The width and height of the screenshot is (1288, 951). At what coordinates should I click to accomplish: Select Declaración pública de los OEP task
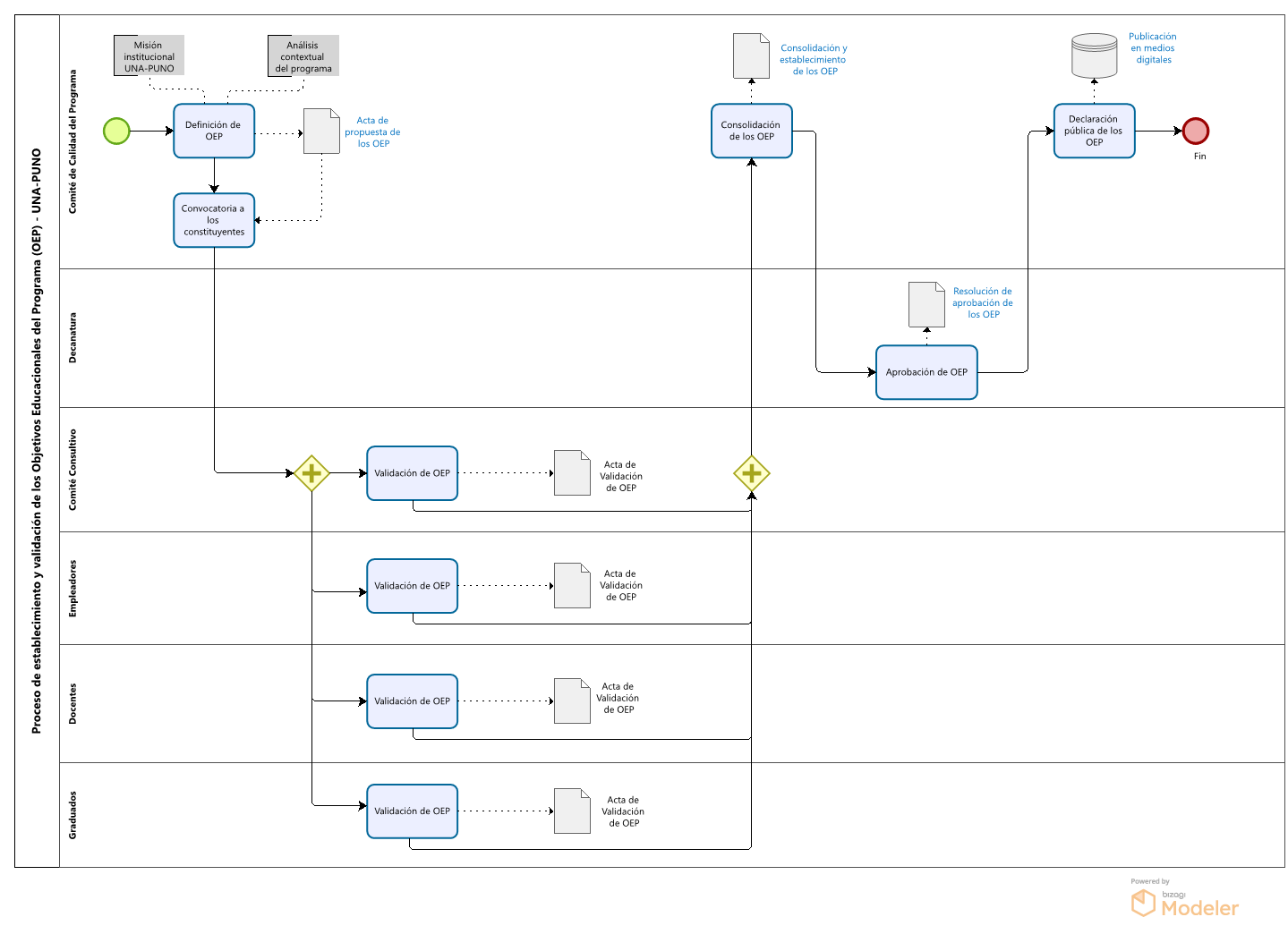point(1095,131)
